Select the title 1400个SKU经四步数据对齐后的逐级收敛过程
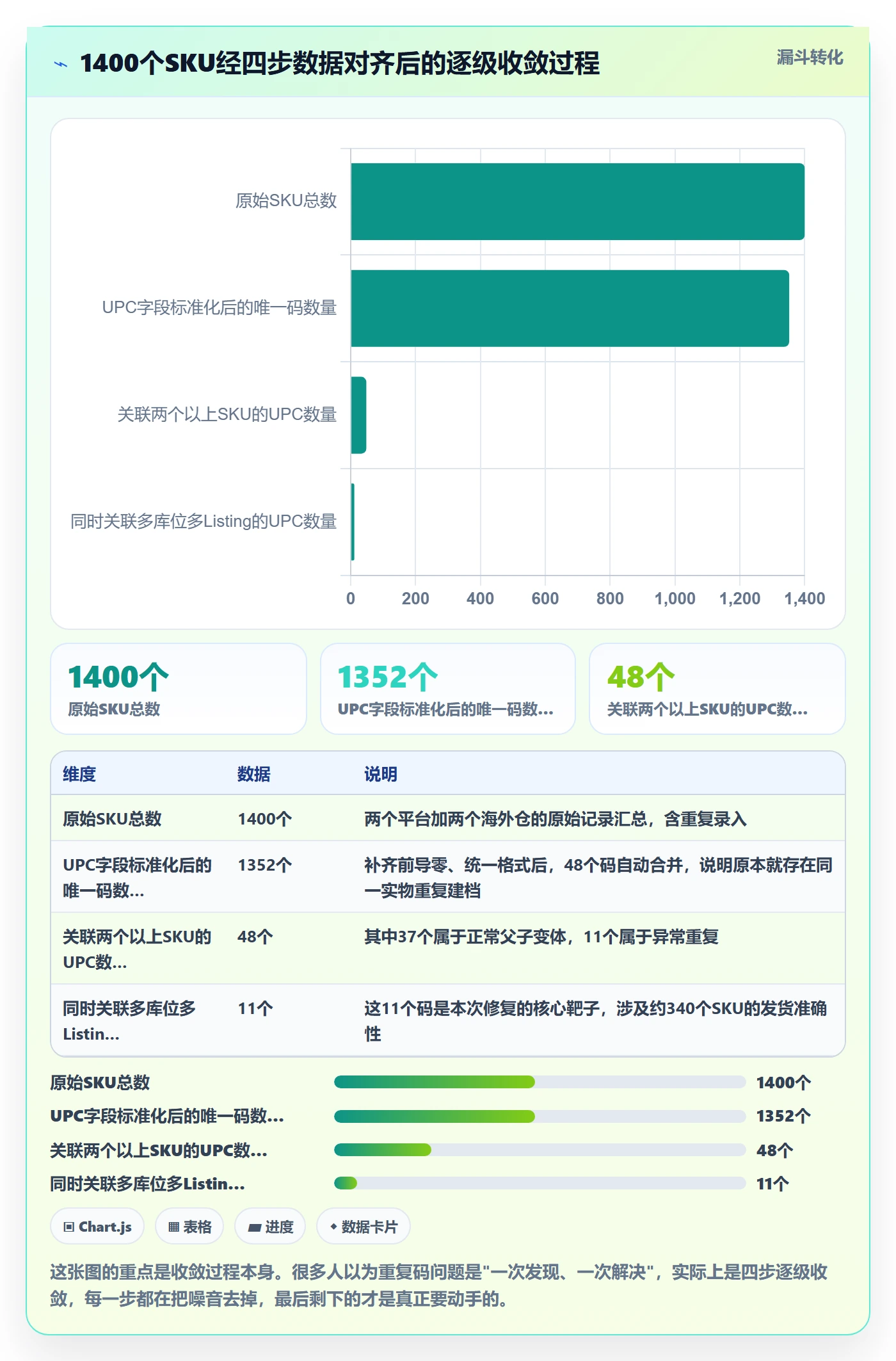The height and width of the screenshot is (1361, 896). click(340, 63)
